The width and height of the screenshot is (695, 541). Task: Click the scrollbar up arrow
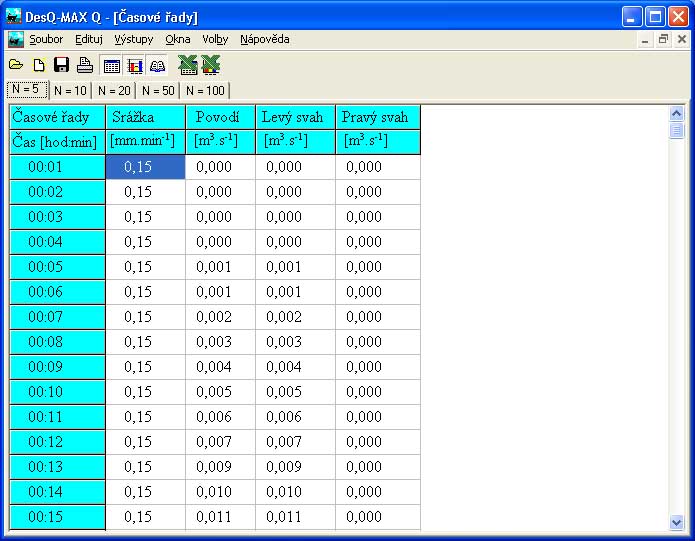pos(676,114)
